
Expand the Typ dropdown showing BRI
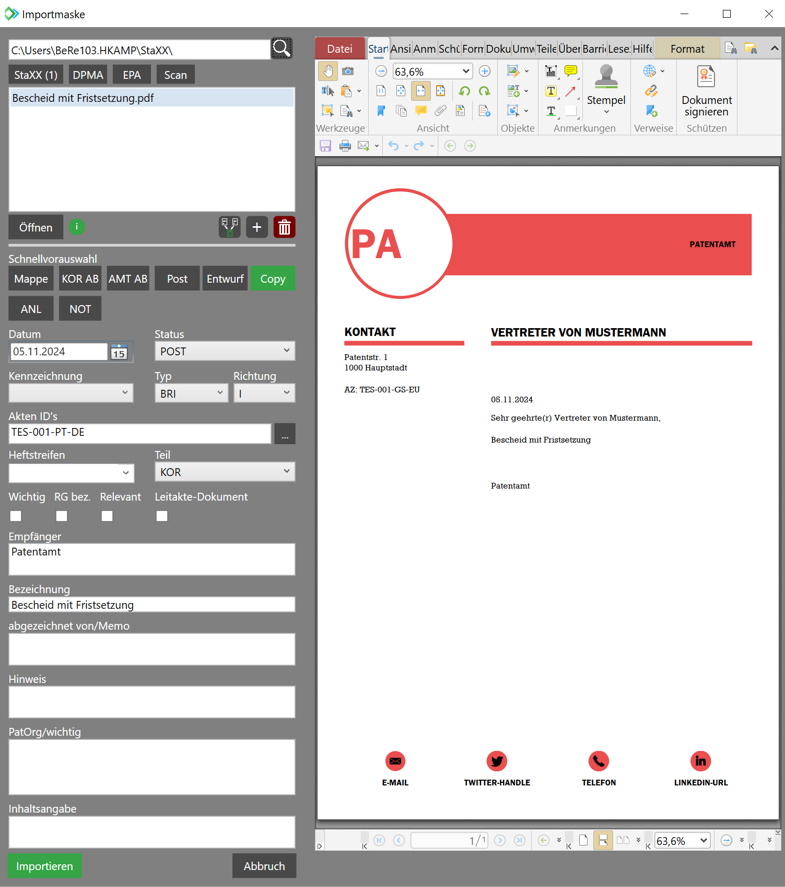(190, 393)
